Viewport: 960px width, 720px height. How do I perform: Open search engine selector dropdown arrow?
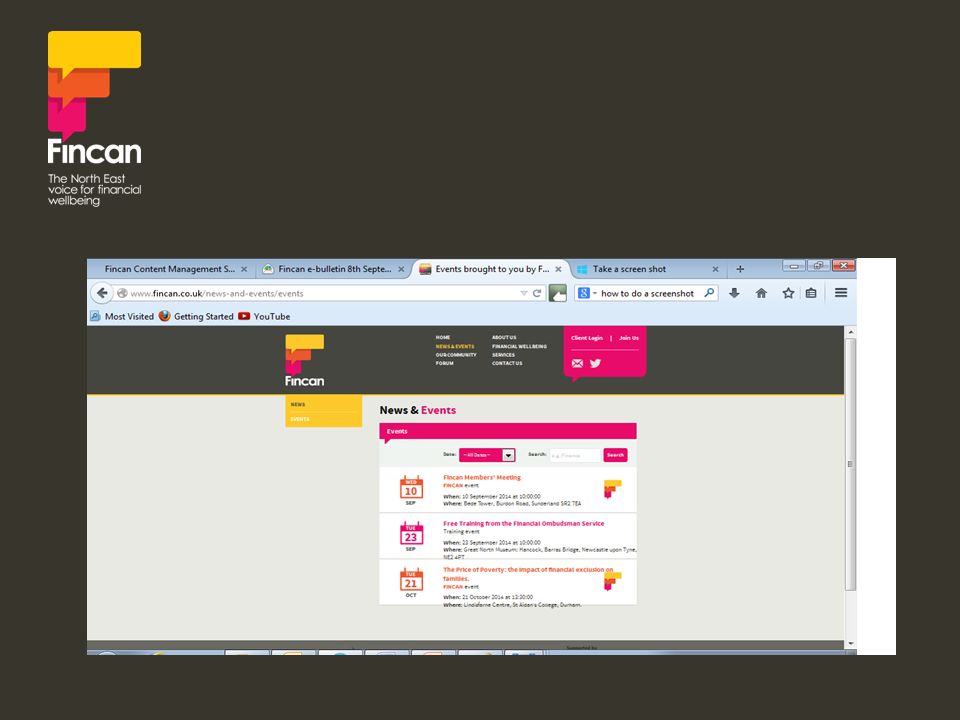click(x=594, y=293)
